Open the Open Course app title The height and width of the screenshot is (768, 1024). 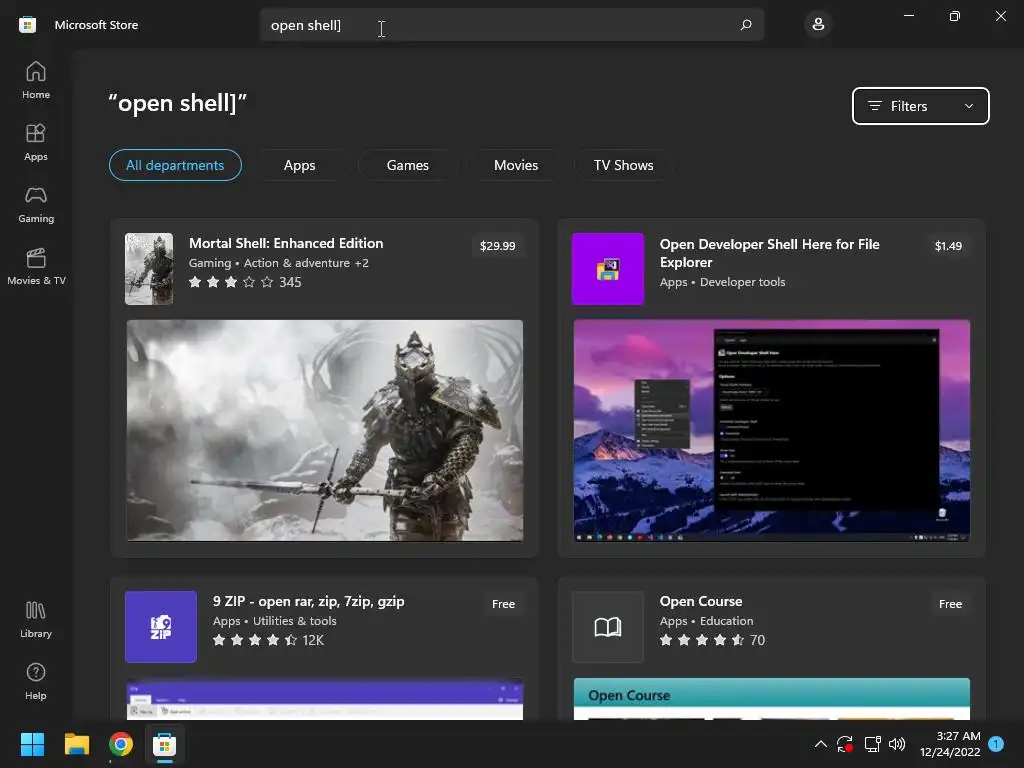pos(701,601)
